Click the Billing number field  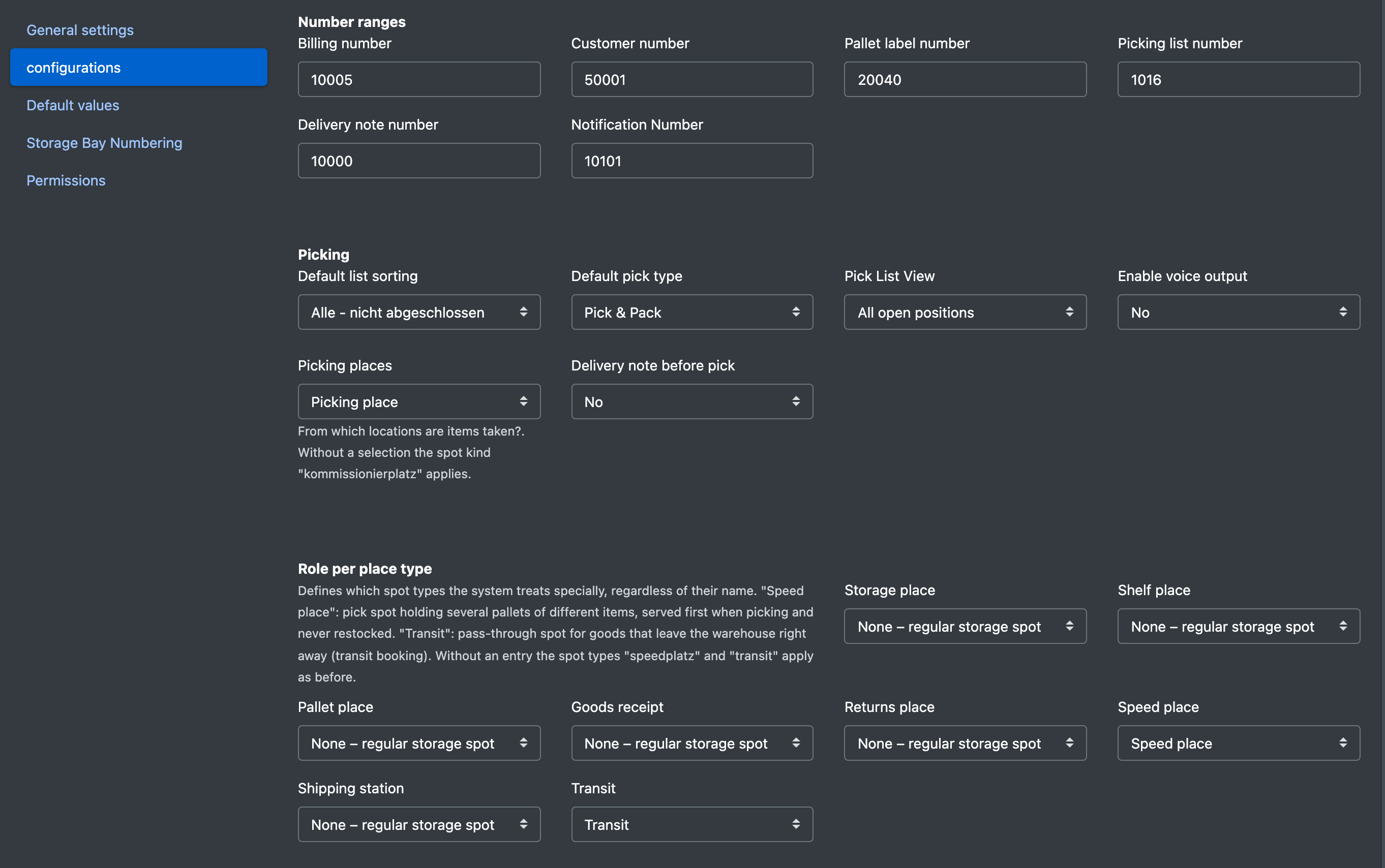pyautogui.click(x=418, y=79)
